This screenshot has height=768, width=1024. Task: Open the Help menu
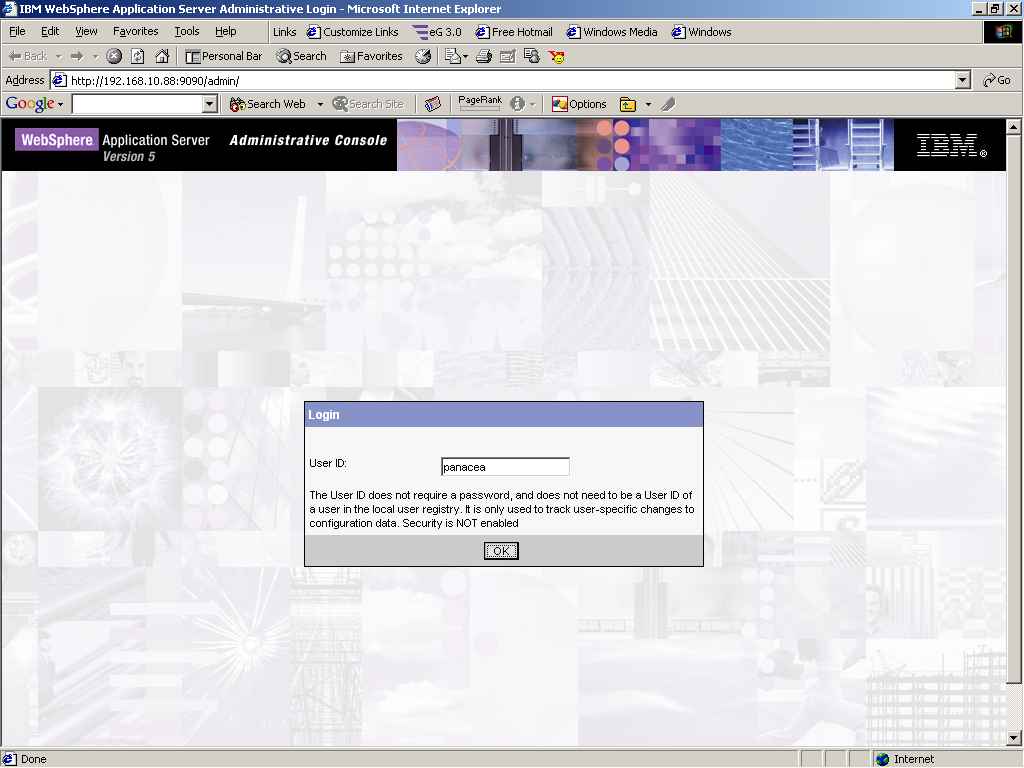226,31
